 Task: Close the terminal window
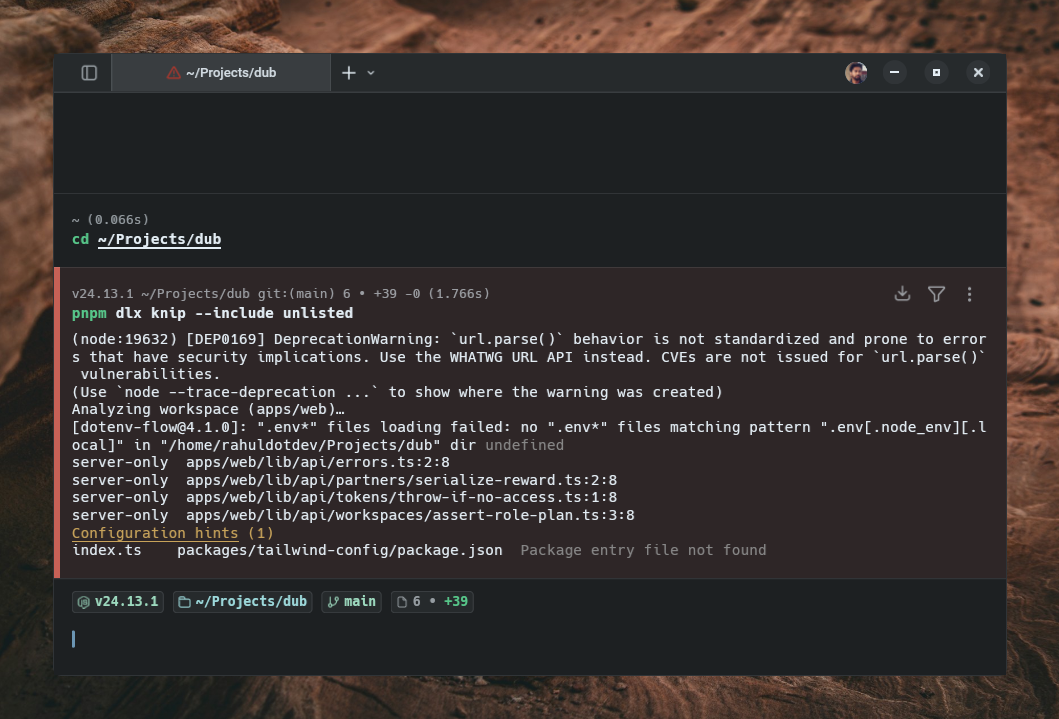coord(978,72)
